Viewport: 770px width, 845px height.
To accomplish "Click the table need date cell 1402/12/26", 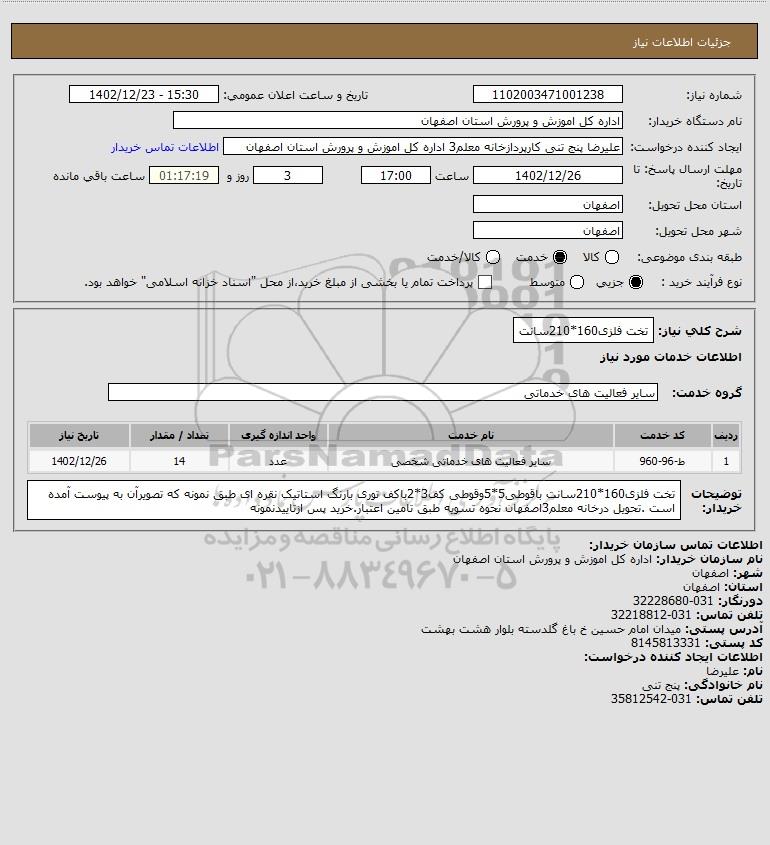I will [x=79, y=461].
